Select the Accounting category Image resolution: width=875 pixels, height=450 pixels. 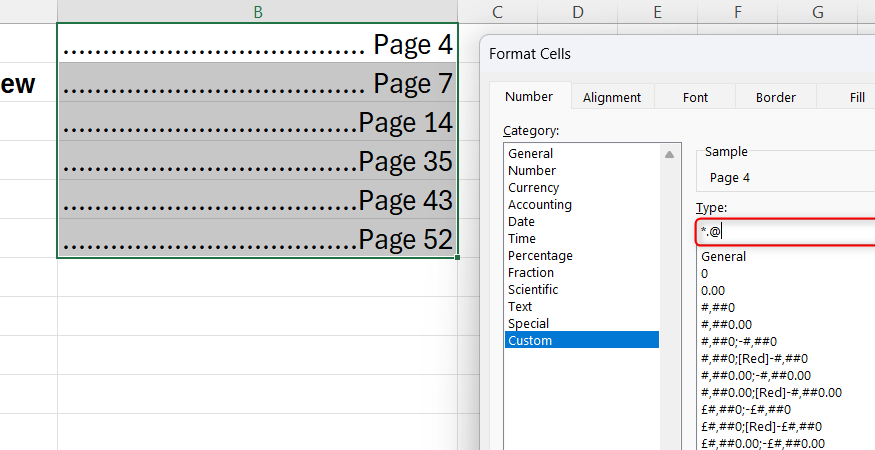point(581,204)
